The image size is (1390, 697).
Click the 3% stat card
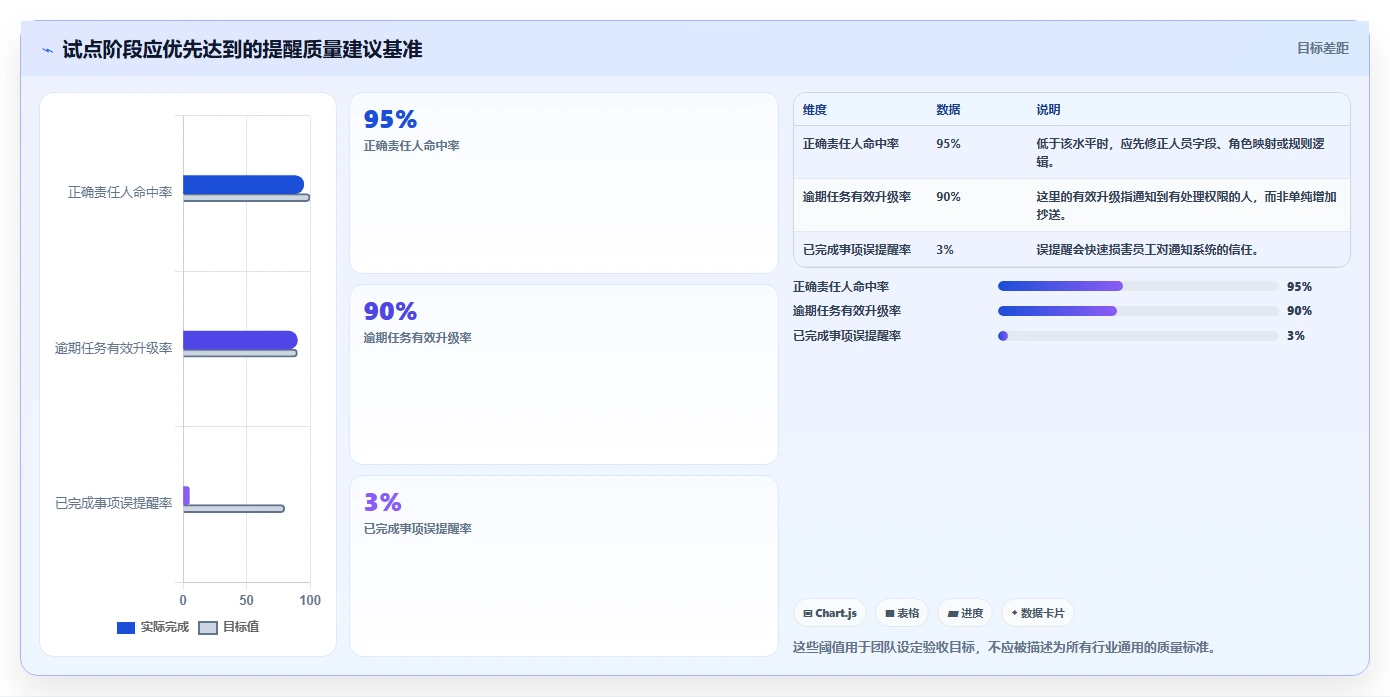[564, 566]
